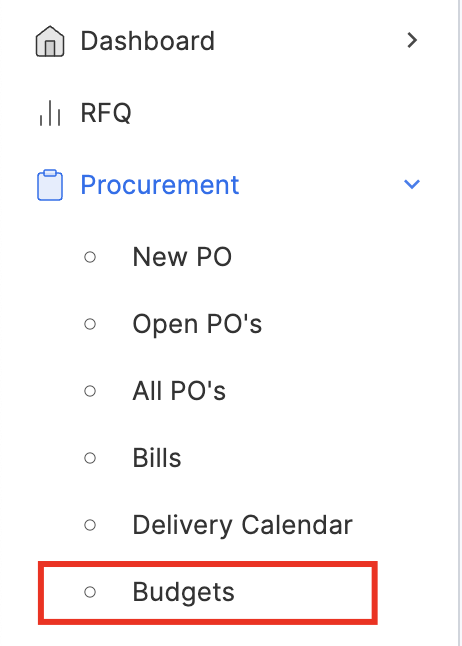The height and width of the screenshot is (646, 462).
Task: Click the circle bullet beside New PO
Action: click(x=90, y=257)
